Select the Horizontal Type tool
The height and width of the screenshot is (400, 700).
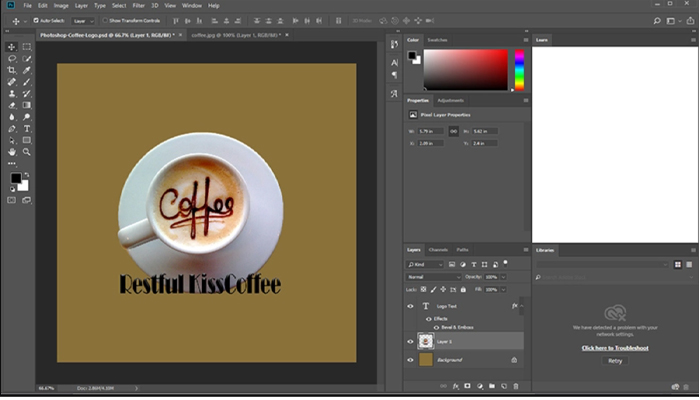(x=26, y=129)
